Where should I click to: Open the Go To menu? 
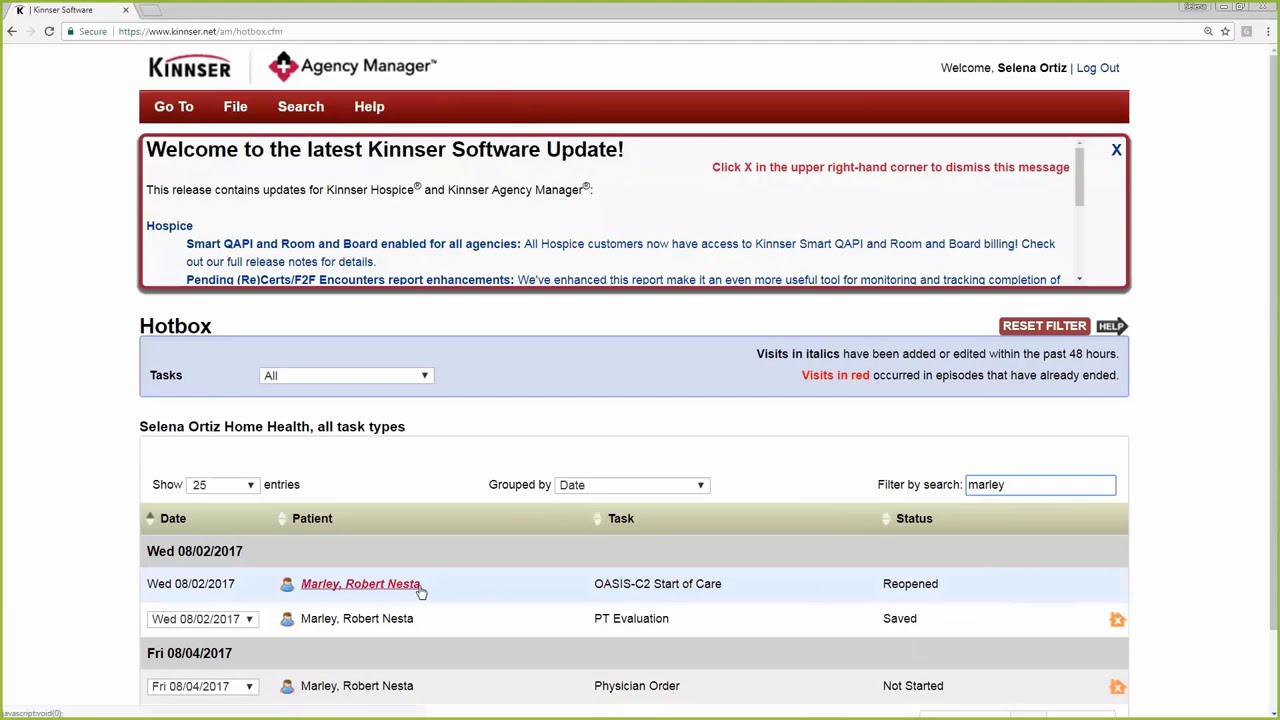[174, 107]
